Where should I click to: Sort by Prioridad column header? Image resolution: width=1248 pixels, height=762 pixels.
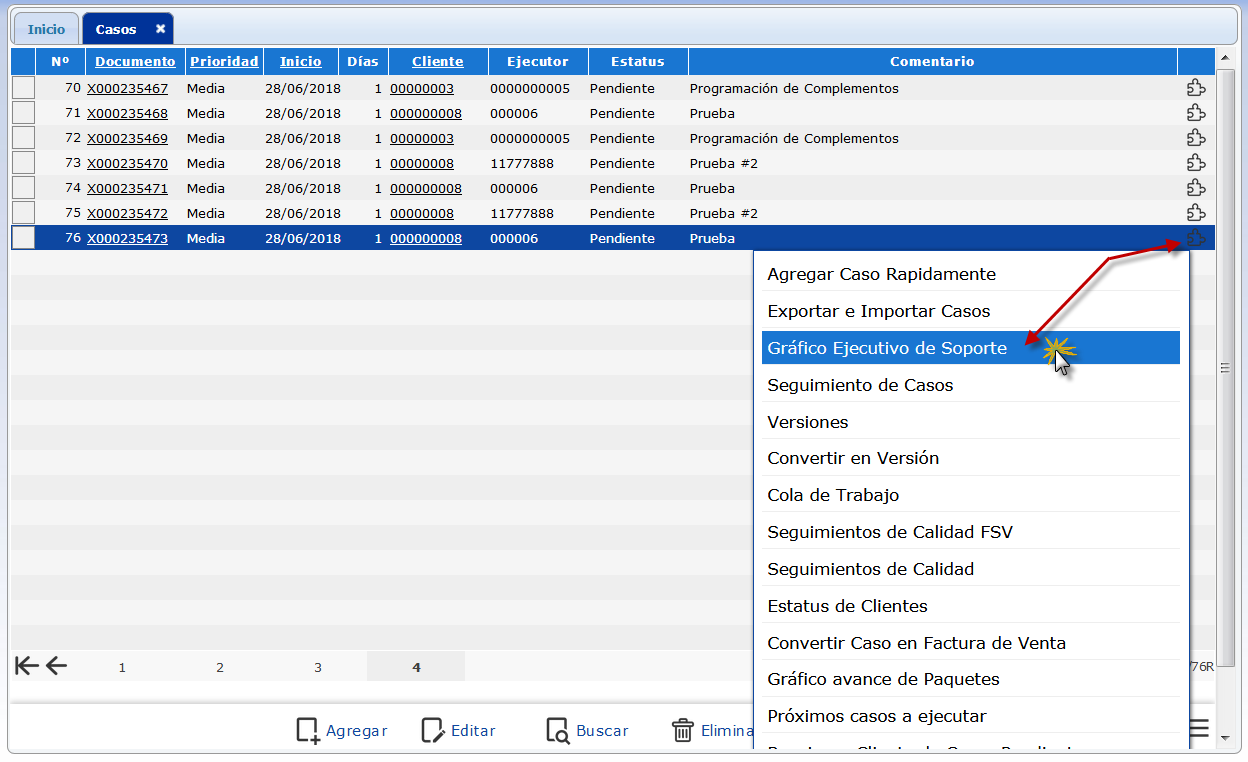pyautogui.click(x=224, y=61)
